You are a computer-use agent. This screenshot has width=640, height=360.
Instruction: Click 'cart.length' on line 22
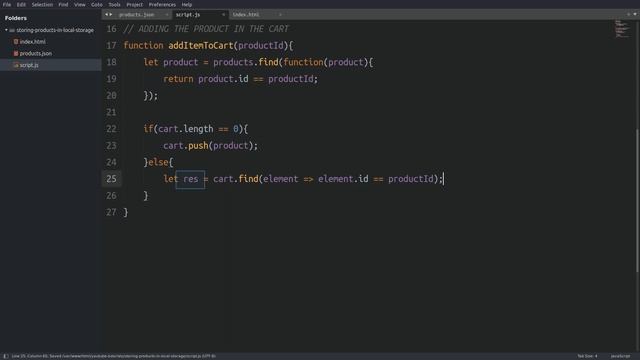point(185,129)
